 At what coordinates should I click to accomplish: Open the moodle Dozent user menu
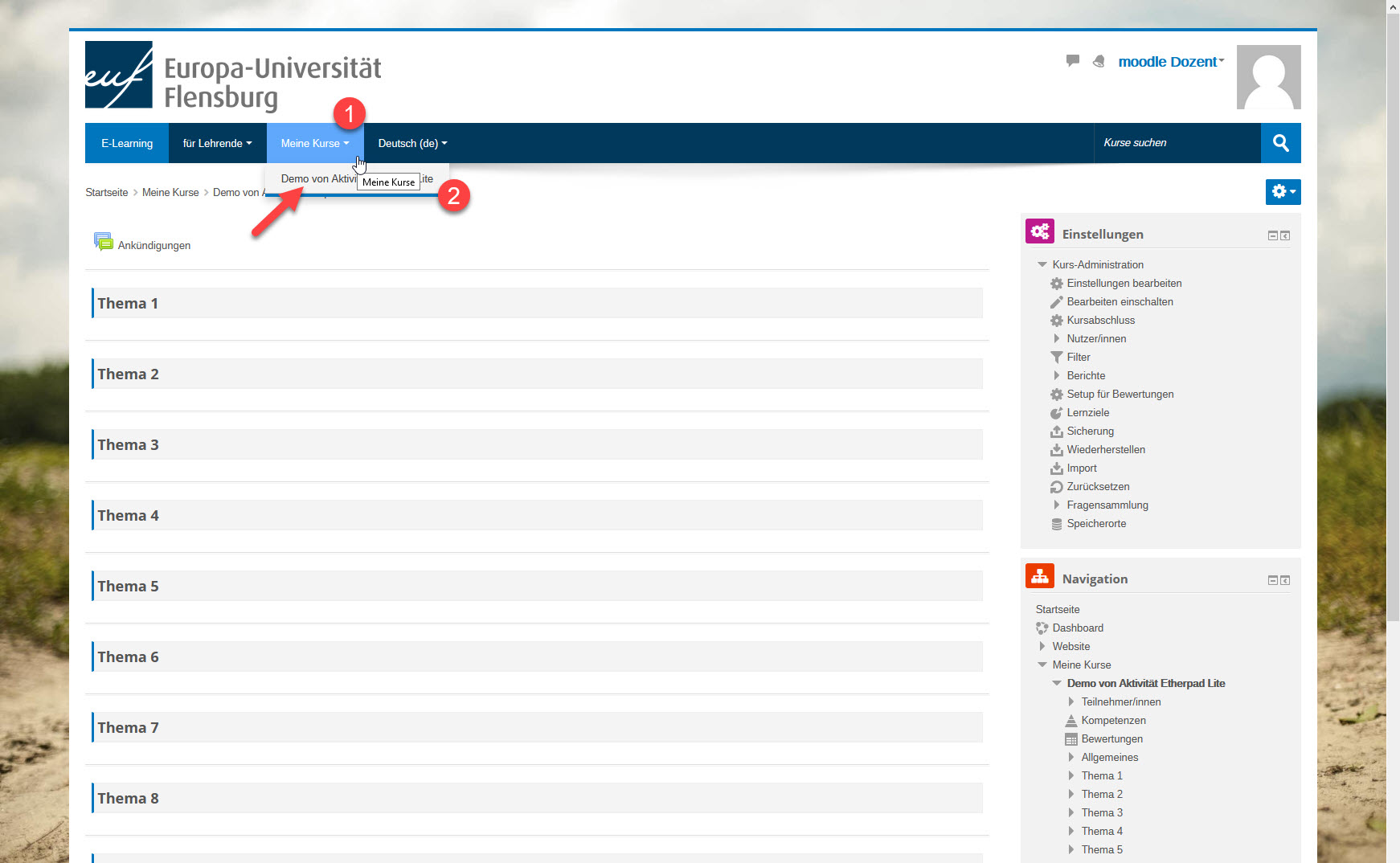(1170, 62)
